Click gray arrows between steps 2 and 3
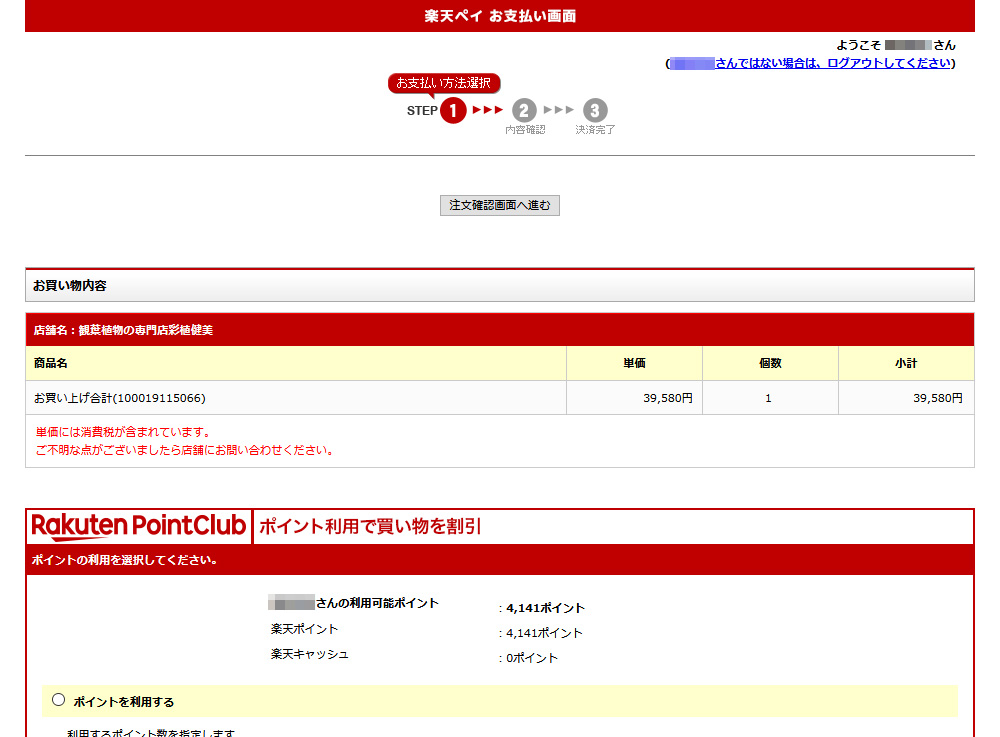This screenshot has height=737, width=1000. tap(559, 110)
